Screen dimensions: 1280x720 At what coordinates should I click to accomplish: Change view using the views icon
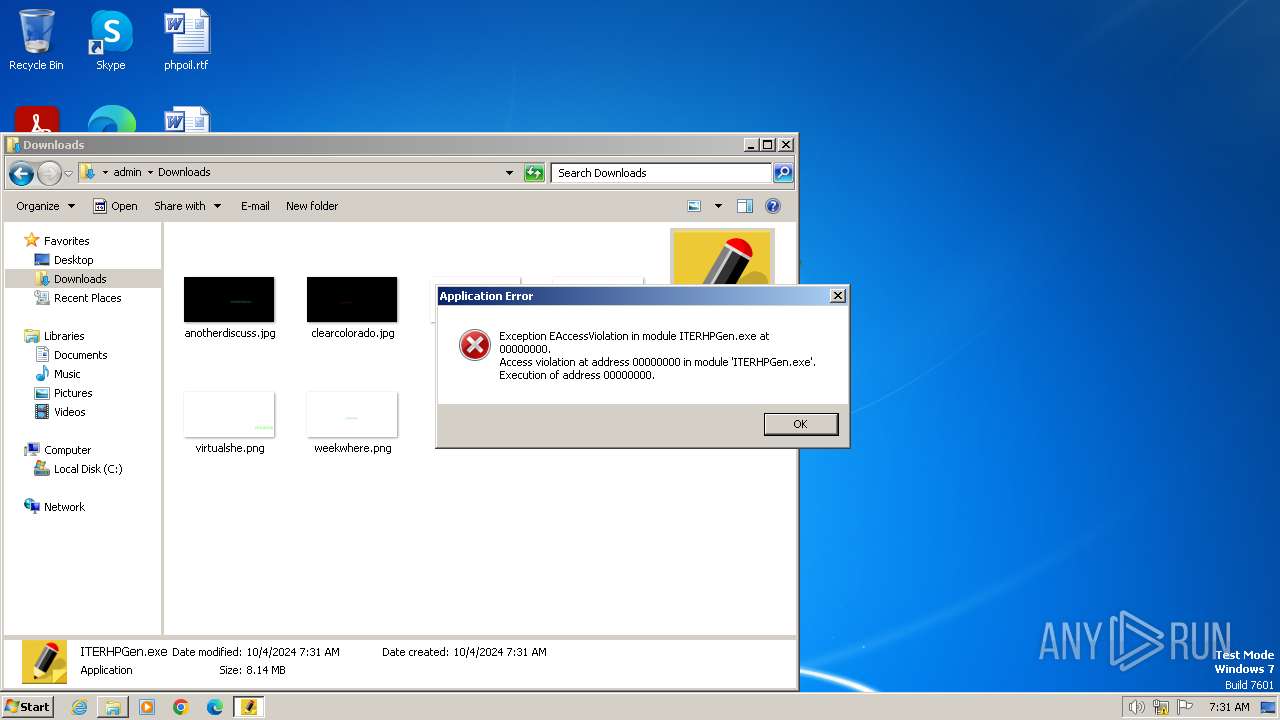[x=694, y=206]
